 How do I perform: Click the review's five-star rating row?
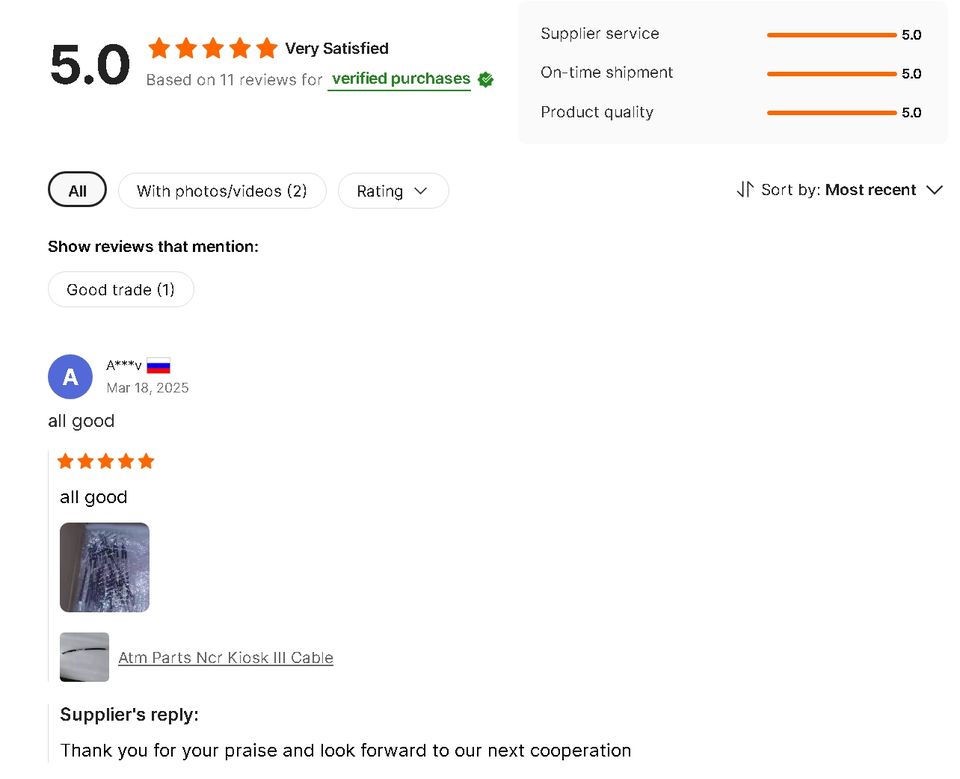(106, 461)
